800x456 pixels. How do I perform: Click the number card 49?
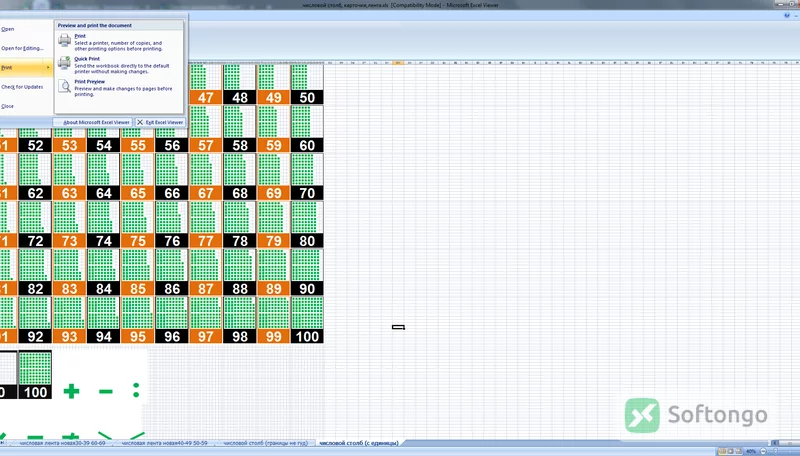click(273, 84)
